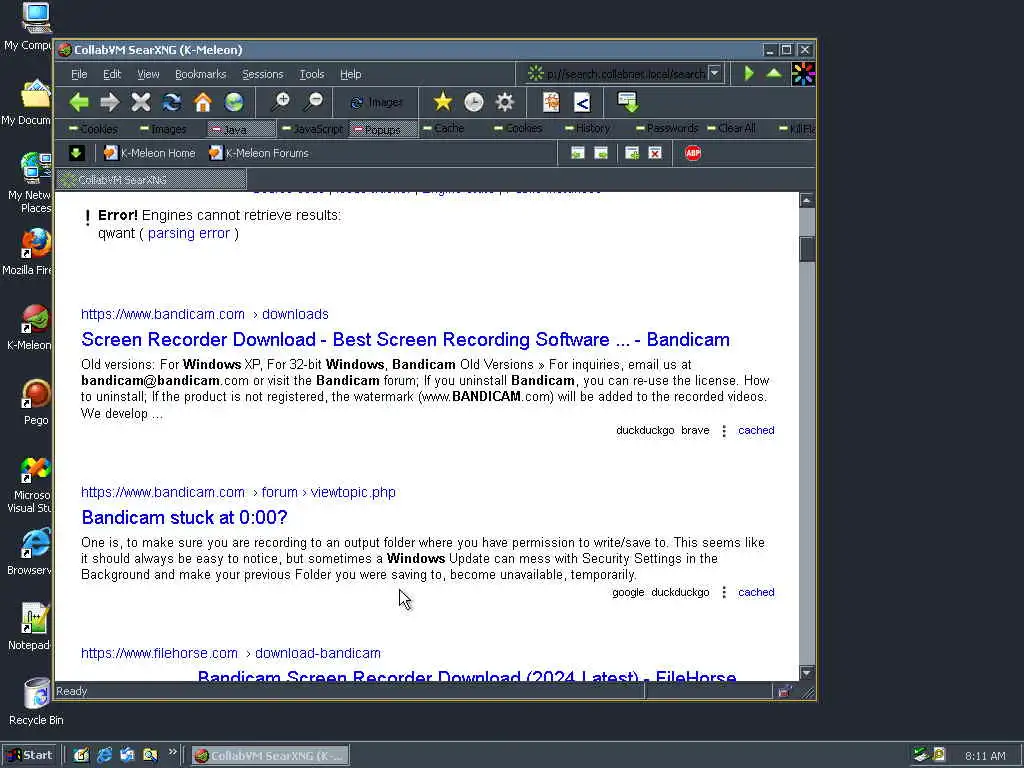This screenshot has height=768, width=1024.
Task: Expand the URL bar dropdown arrow
Action: coord(714,73)
